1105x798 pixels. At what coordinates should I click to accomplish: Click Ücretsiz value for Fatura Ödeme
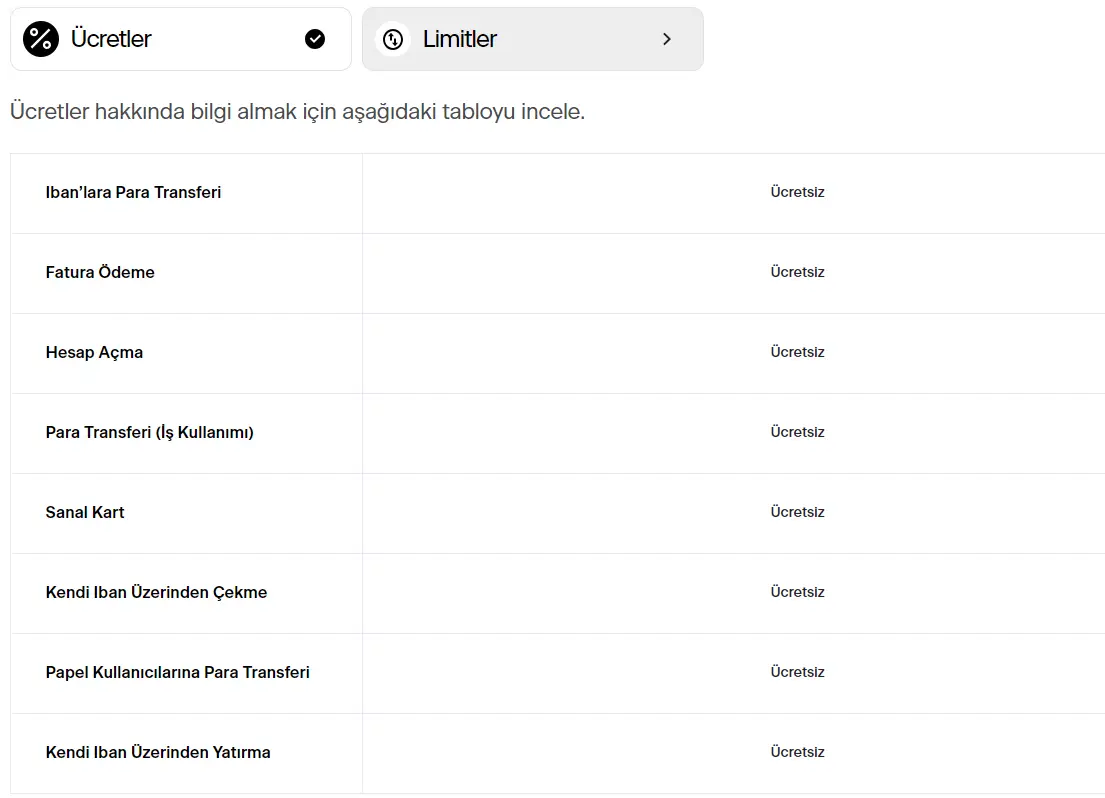797,272
